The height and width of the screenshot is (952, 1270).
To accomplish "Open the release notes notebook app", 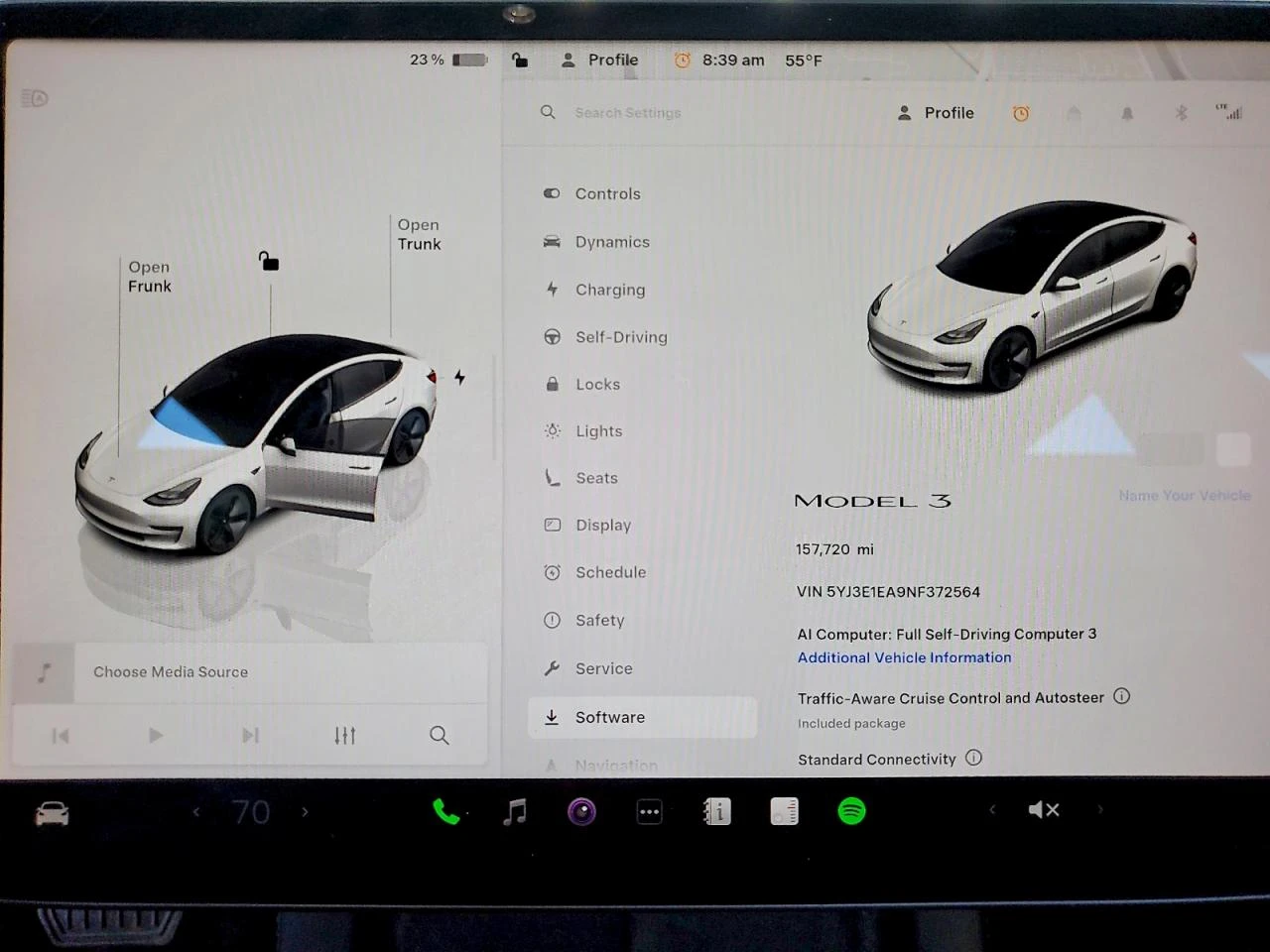I will coord(784,812).
